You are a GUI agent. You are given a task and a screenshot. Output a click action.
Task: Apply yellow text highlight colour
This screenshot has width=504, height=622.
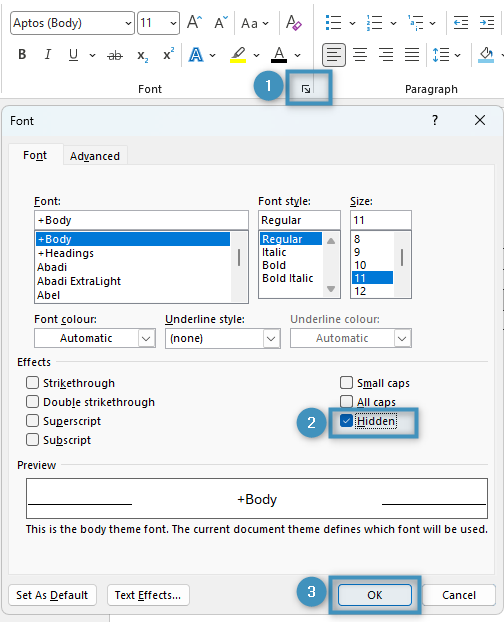238,55
